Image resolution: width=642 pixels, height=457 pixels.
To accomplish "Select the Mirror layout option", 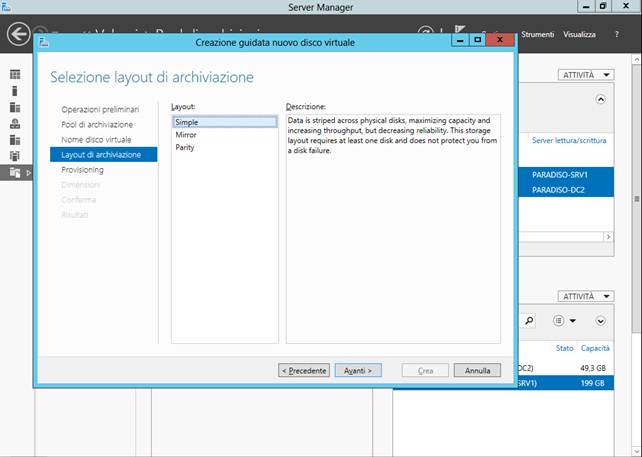I will pos(186,134).
